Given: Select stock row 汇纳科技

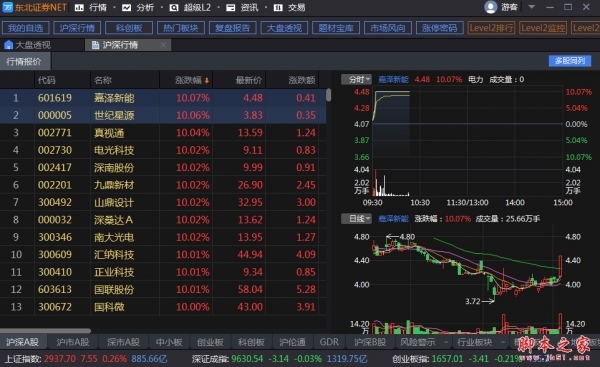Looking at the screenshot, I should tap(163, 254).
